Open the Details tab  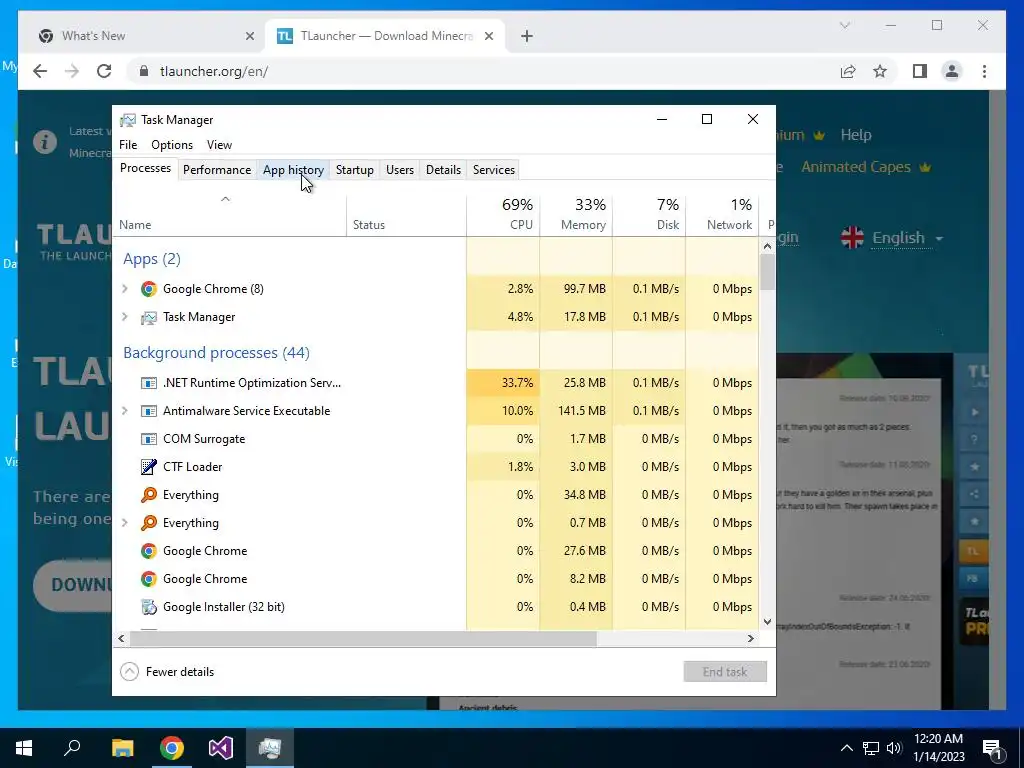(443, 170)
